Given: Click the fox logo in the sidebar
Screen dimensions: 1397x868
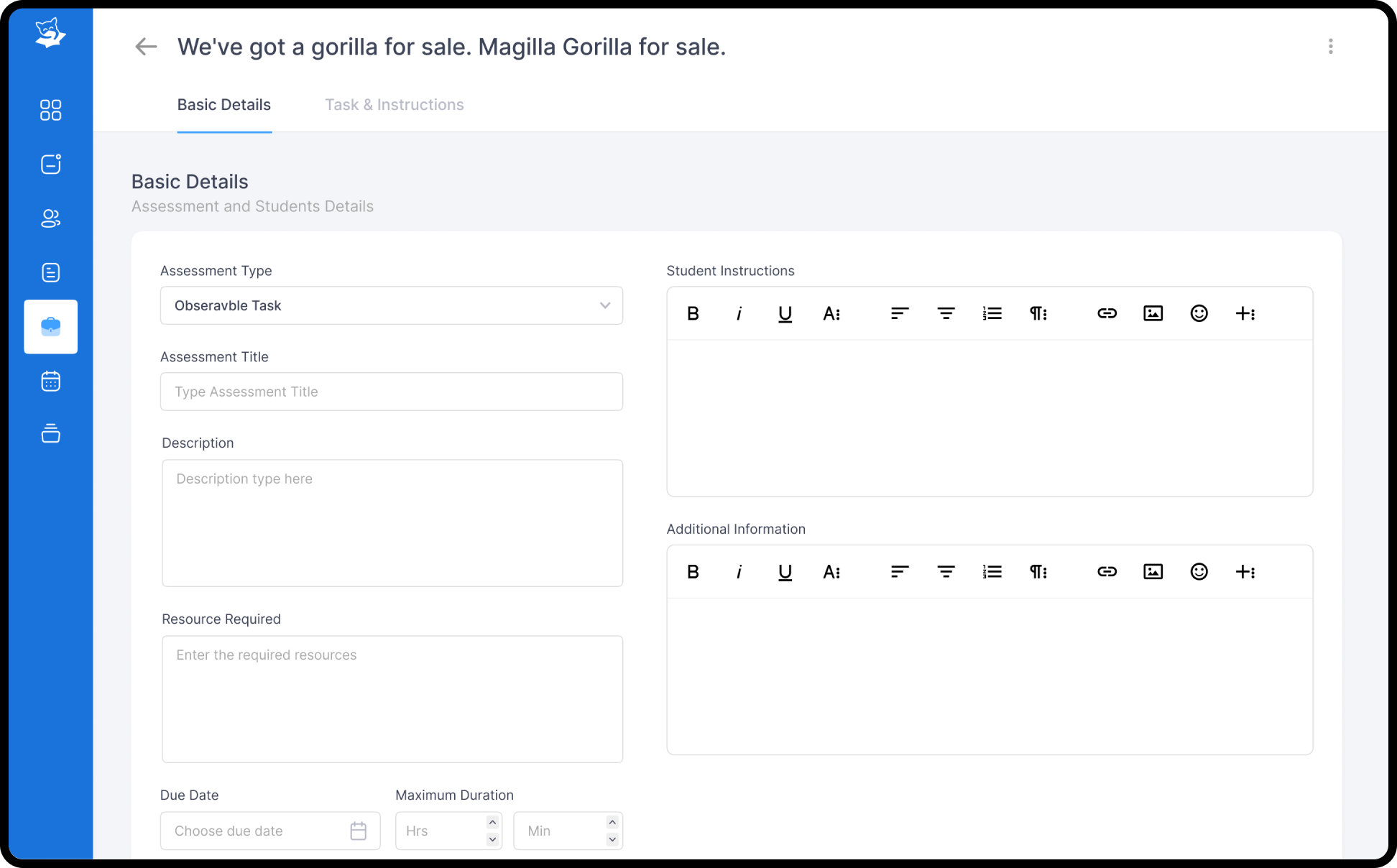Looking at the screenshot, I should coord(50,33).
